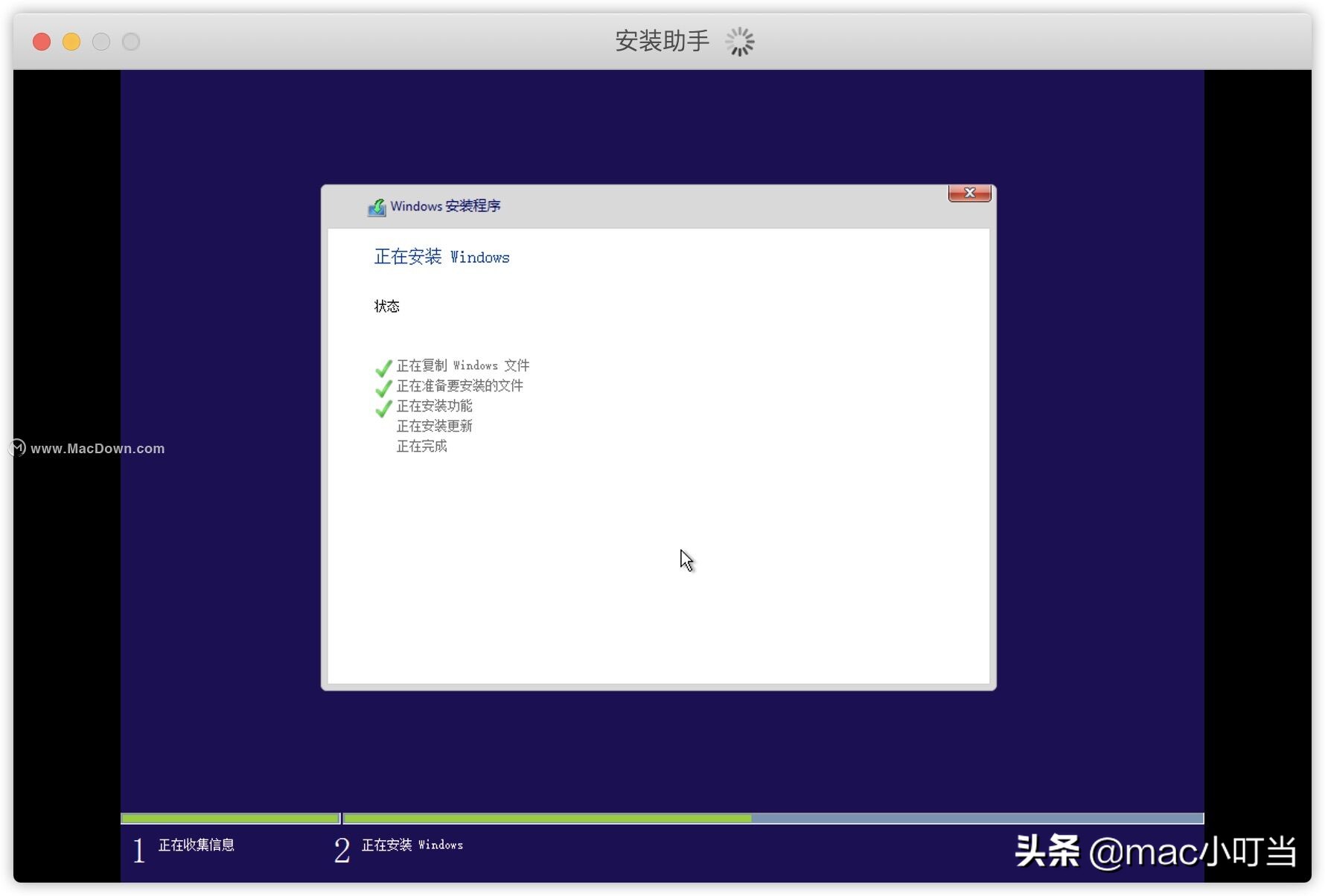
Task: Click the green installation progress bar
Action: [547, 818]
